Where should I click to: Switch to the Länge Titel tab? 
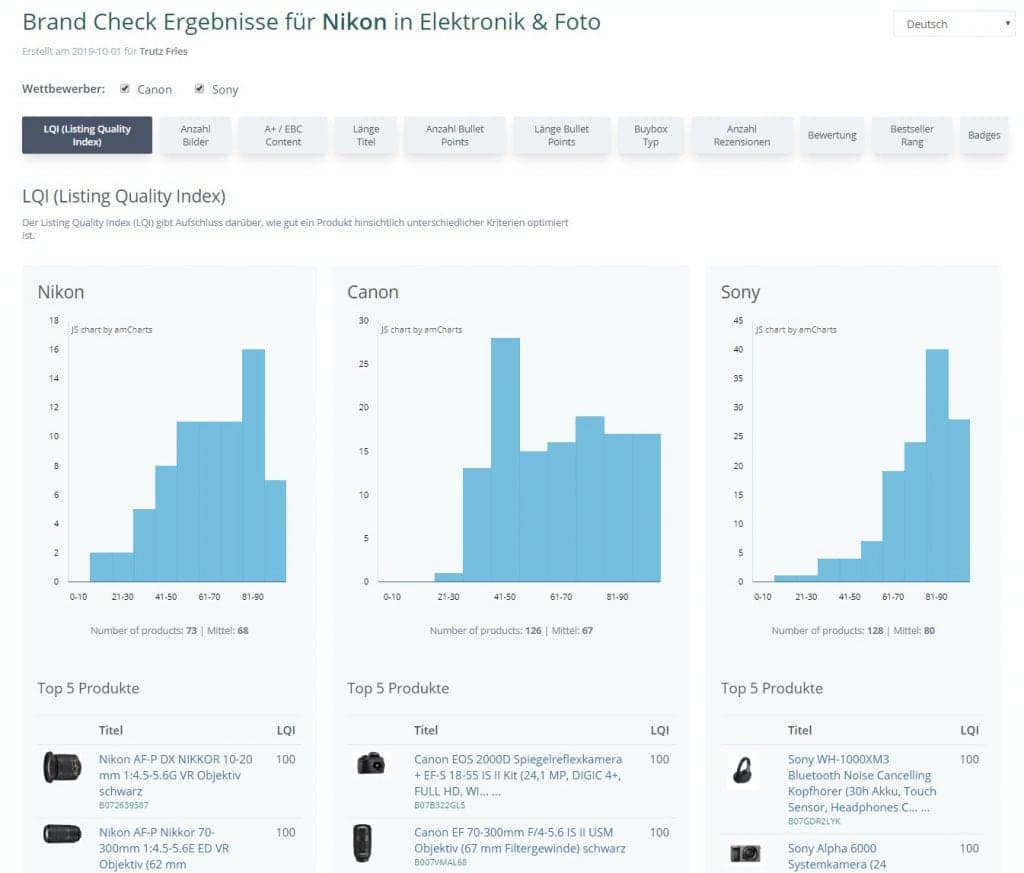click(x=366, y=135)
